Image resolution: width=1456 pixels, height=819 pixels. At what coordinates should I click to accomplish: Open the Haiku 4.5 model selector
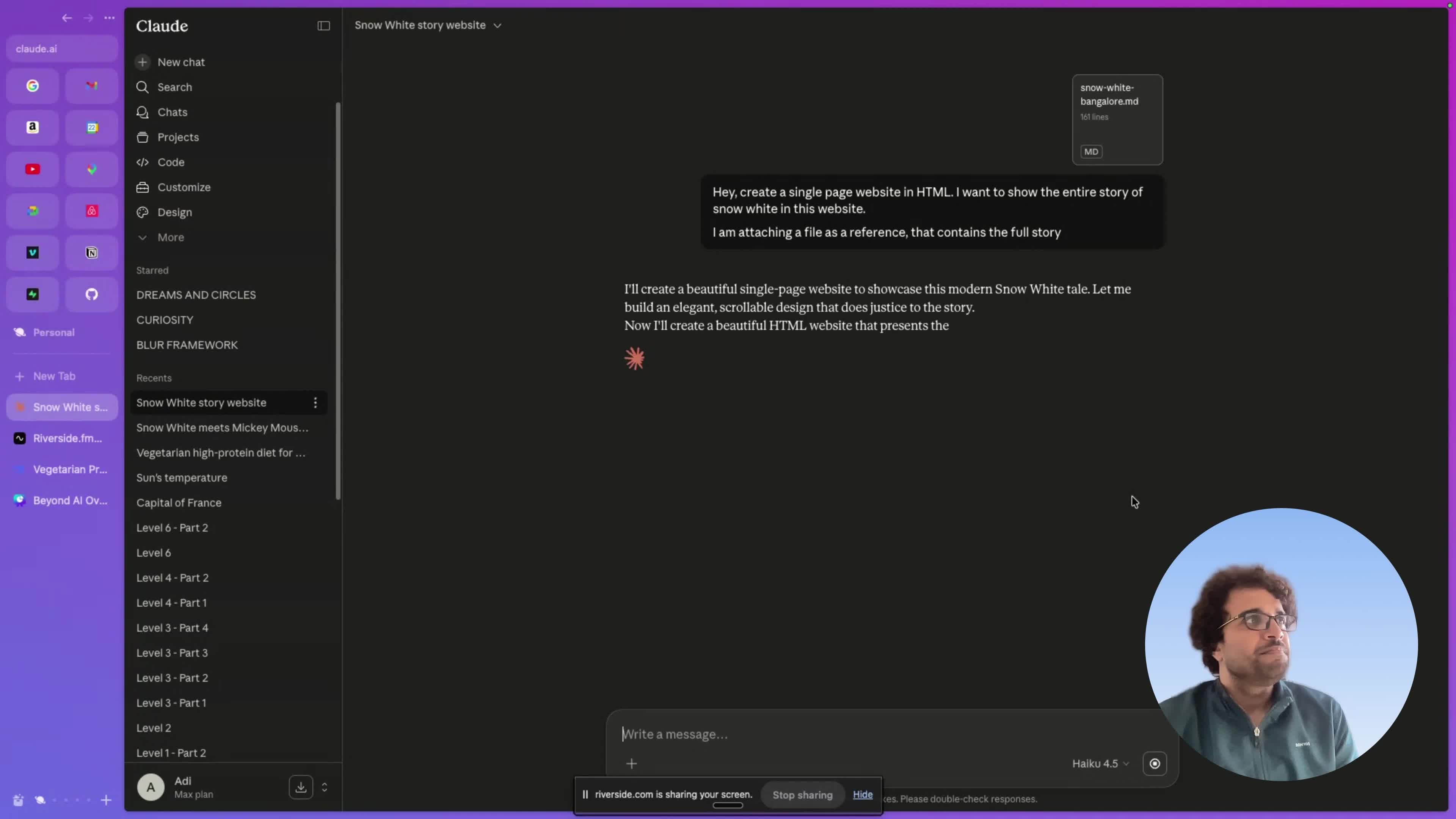pyautogui.click(x=1100, y=764)
